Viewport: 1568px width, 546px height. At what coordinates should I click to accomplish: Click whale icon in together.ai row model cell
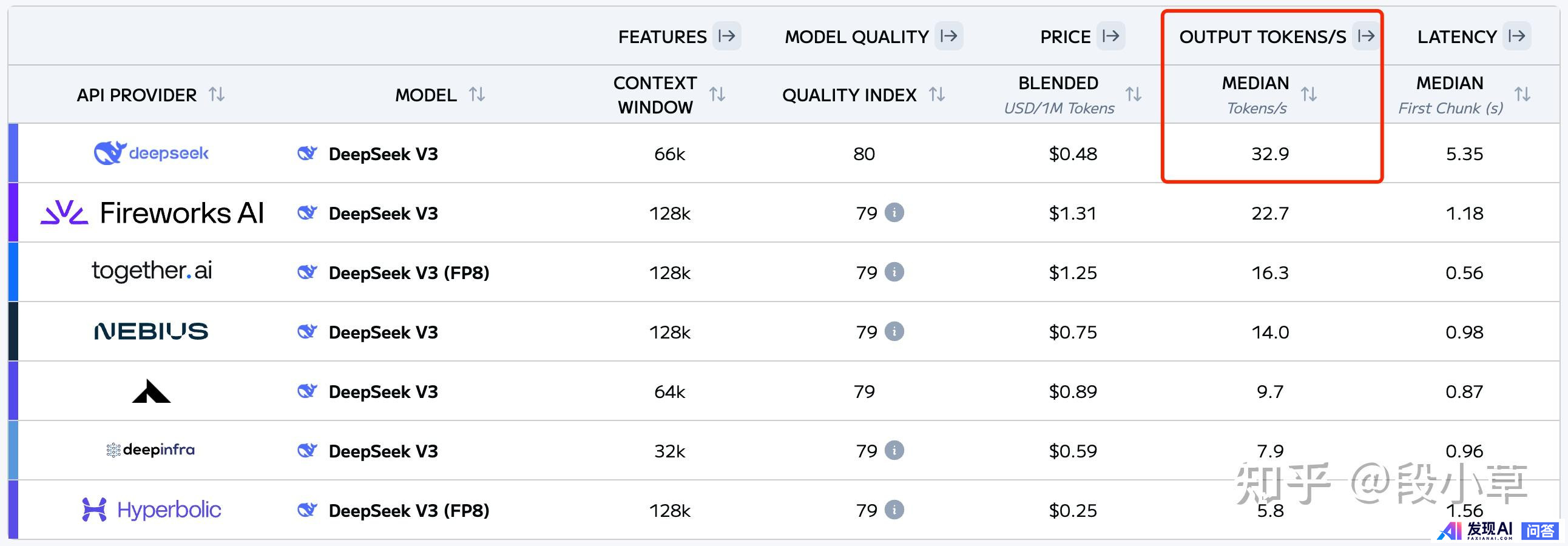(308, 272)
